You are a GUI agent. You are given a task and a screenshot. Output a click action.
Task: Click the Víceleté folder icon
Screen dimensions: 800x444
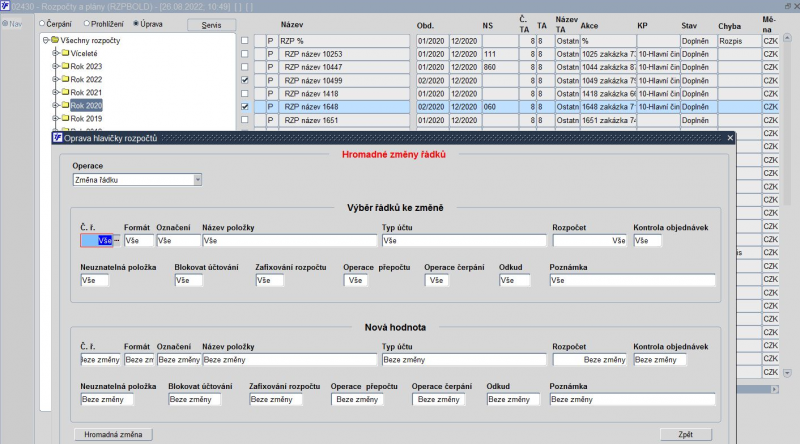tap(65, 53)
